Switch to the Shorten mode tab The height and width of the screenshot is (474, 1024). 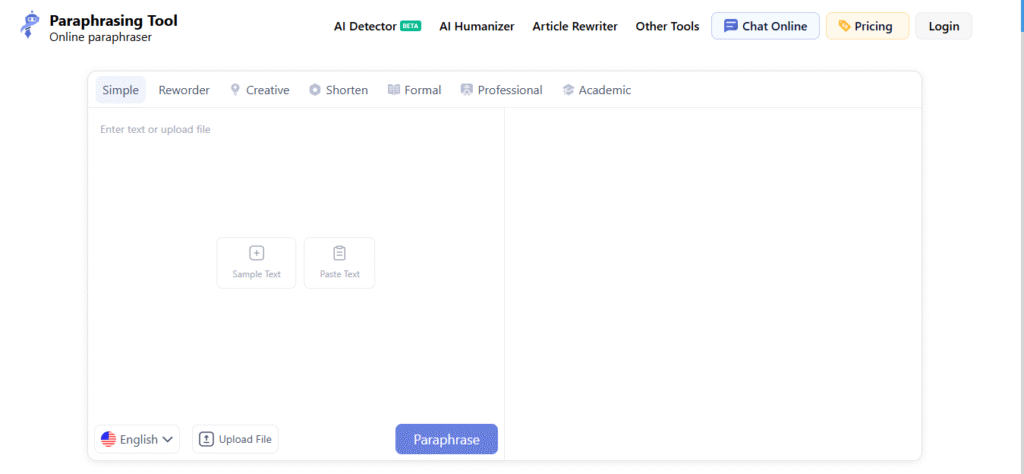point(338,90)
